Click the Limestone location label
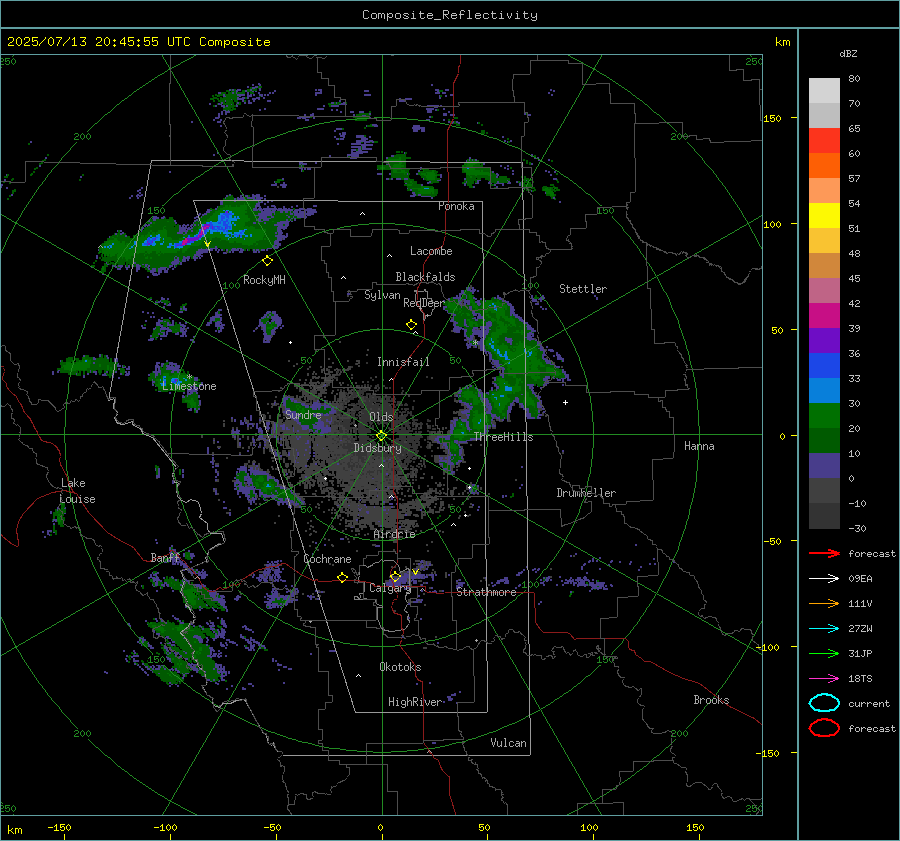 coord(189,386)
